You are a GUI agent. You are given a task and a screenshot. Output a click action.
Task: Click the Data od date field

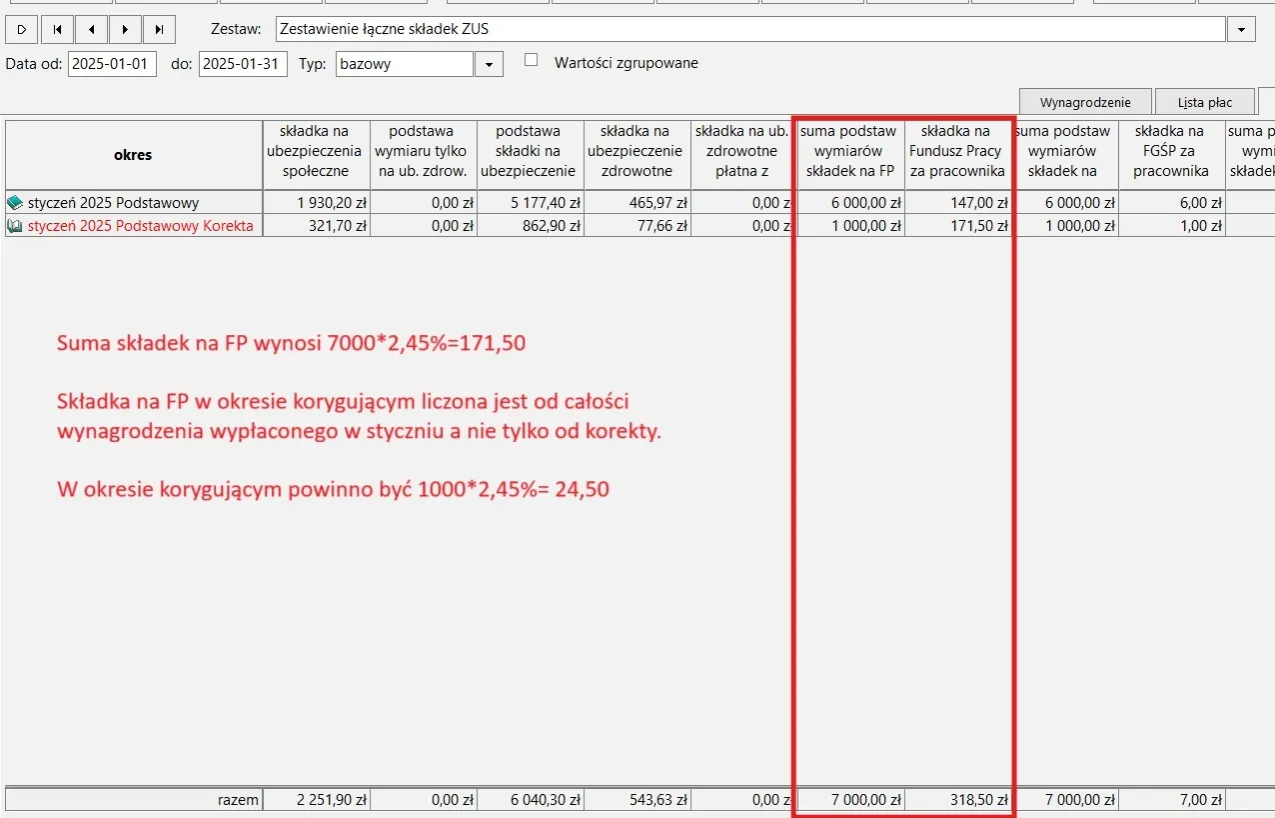tap(112, 65)
